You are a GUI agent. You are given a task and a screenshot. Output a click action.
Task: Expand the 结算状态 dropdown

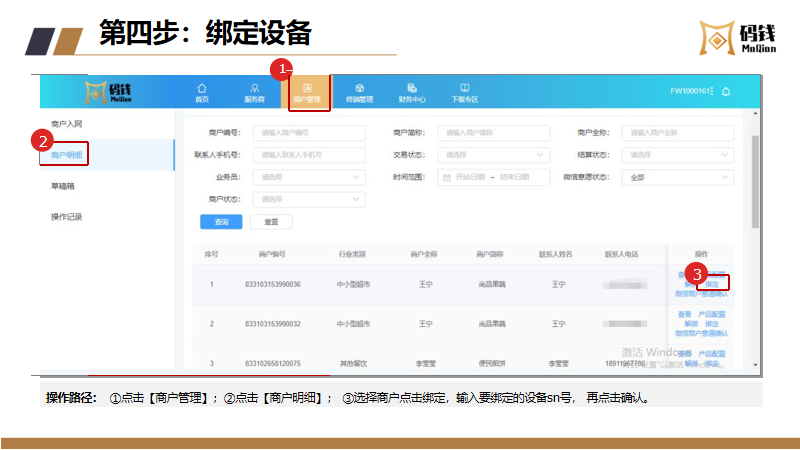point(677,155)
